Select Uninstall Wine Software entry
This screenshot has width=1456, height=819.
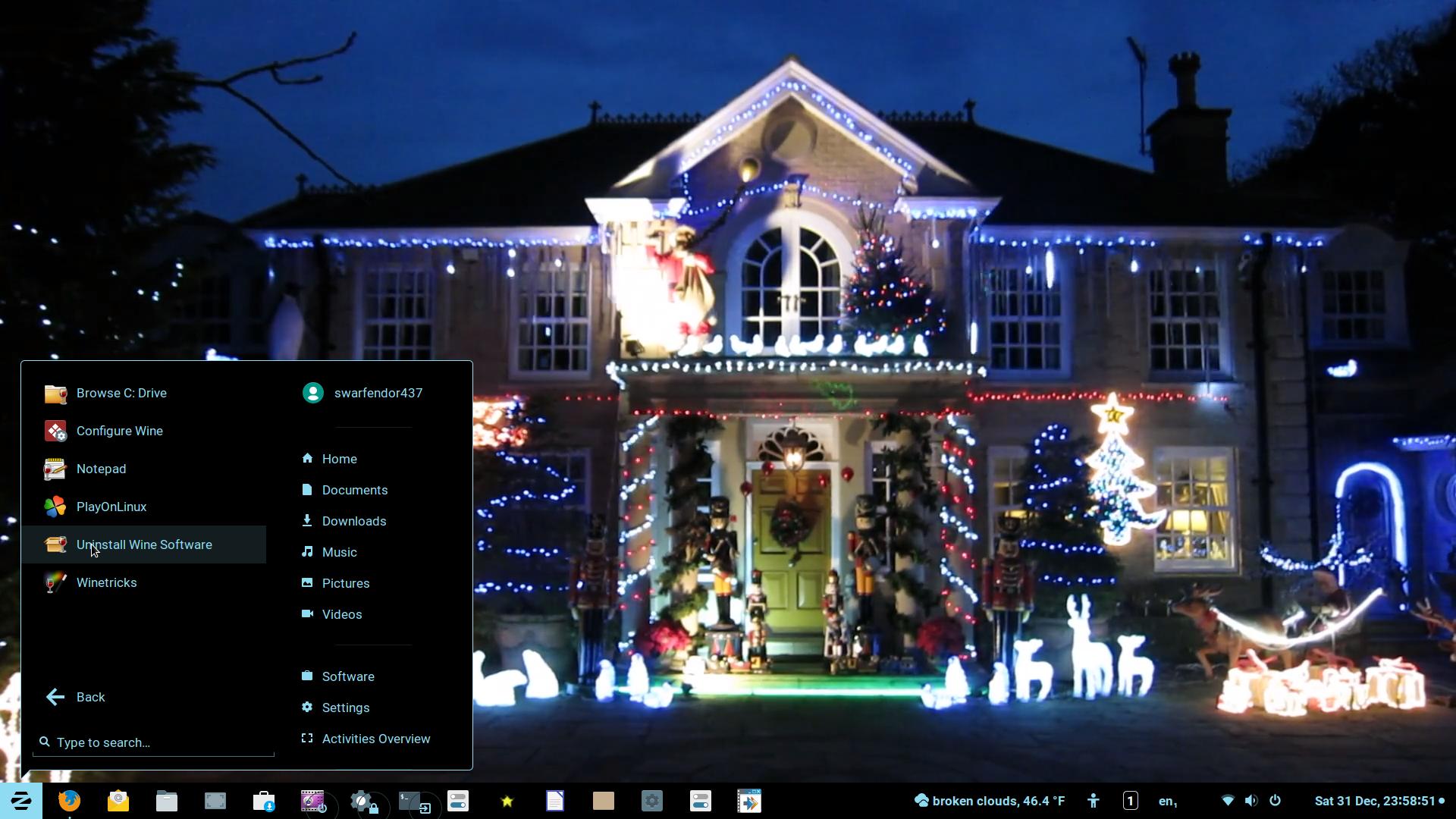click(x=144, y=544)
